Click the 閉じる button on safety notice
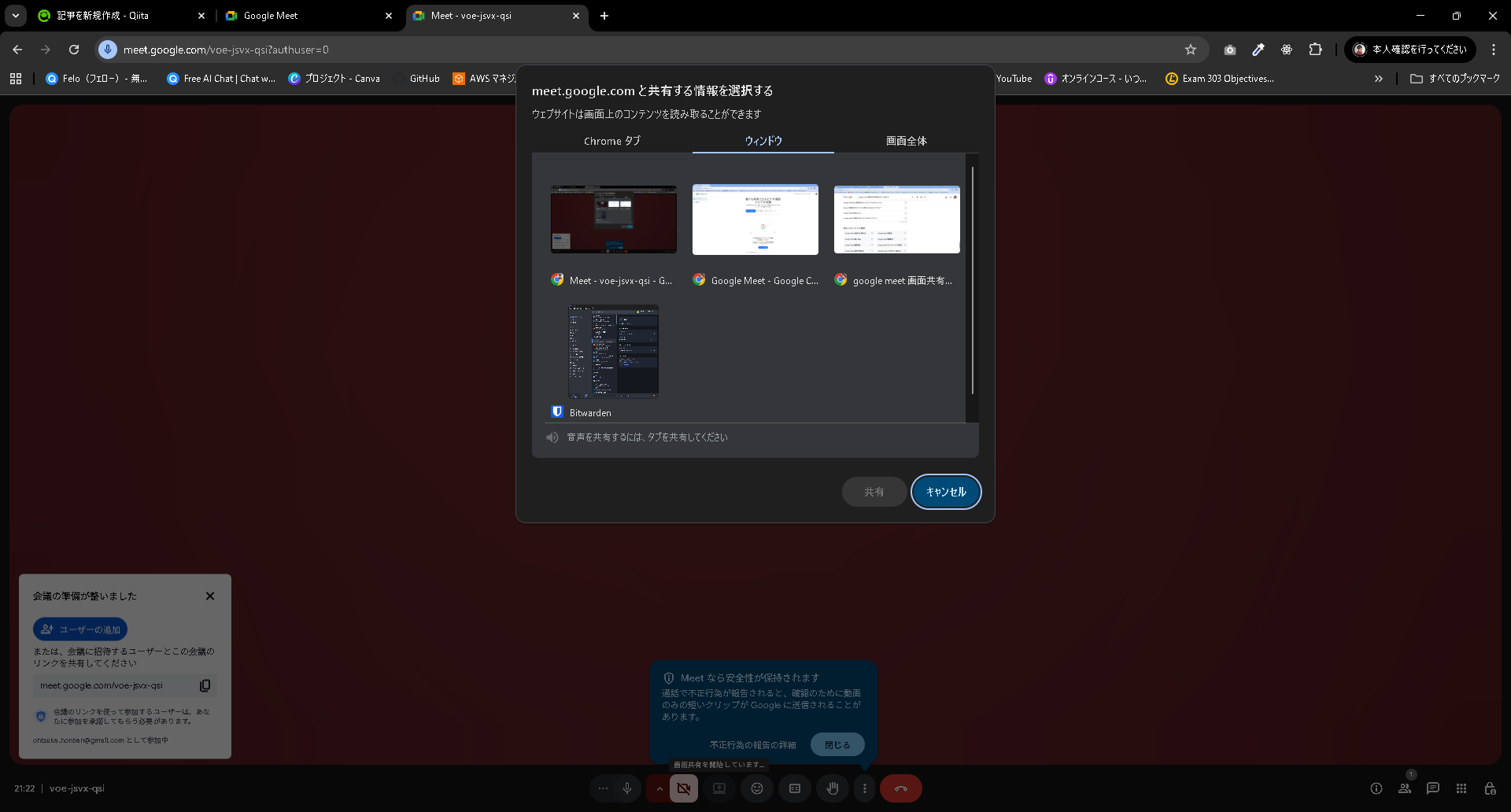 point(837,744)
